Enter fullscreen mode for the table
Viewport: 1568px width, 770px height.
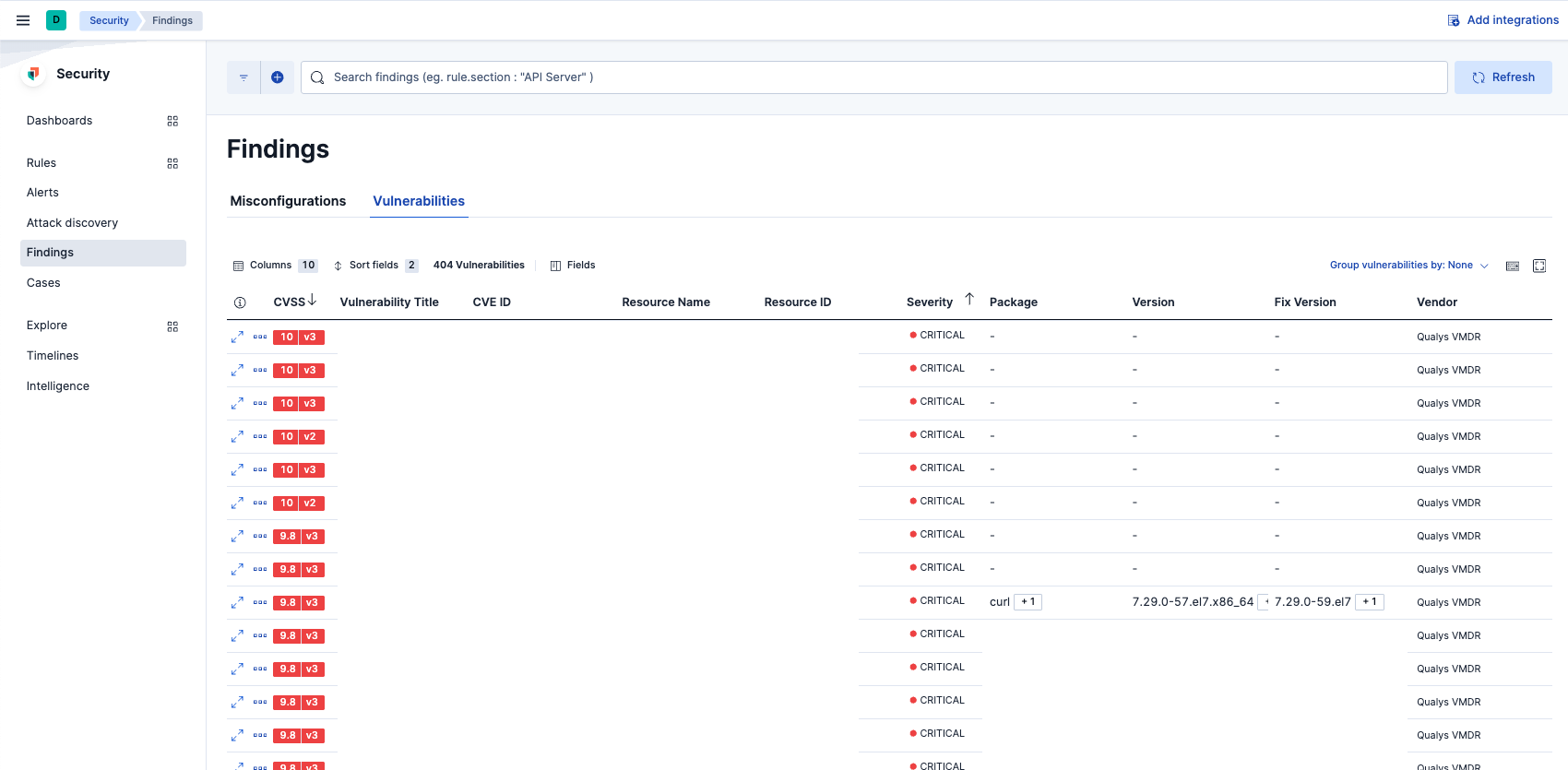tap(1539, 266)
